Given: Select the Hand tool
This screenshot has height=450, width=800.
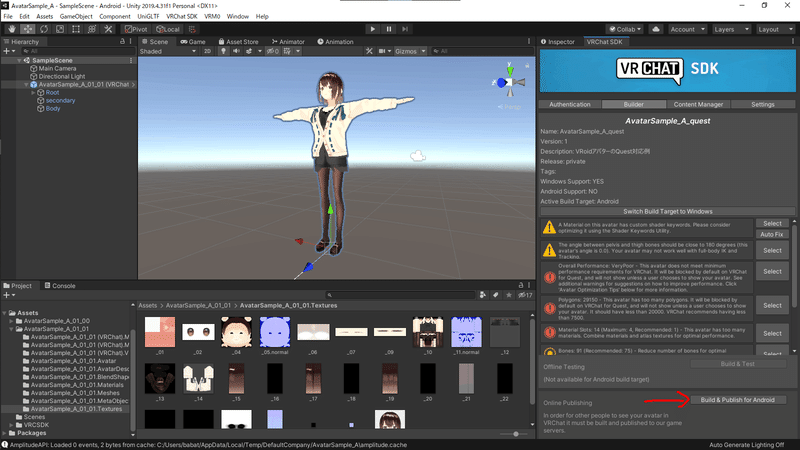Looking at the screenshot, I should [x=12, y=29].
